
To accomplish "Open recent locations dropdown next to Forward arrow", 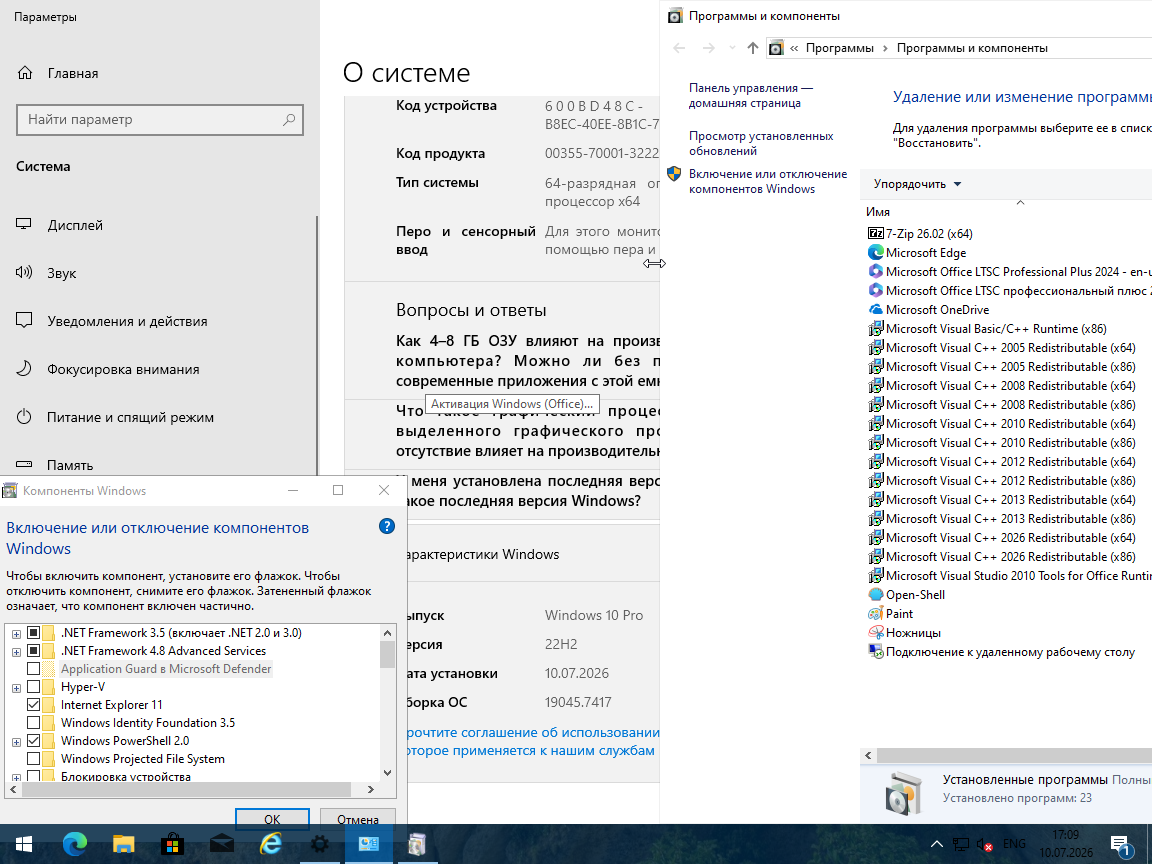I will pos(732,48).
